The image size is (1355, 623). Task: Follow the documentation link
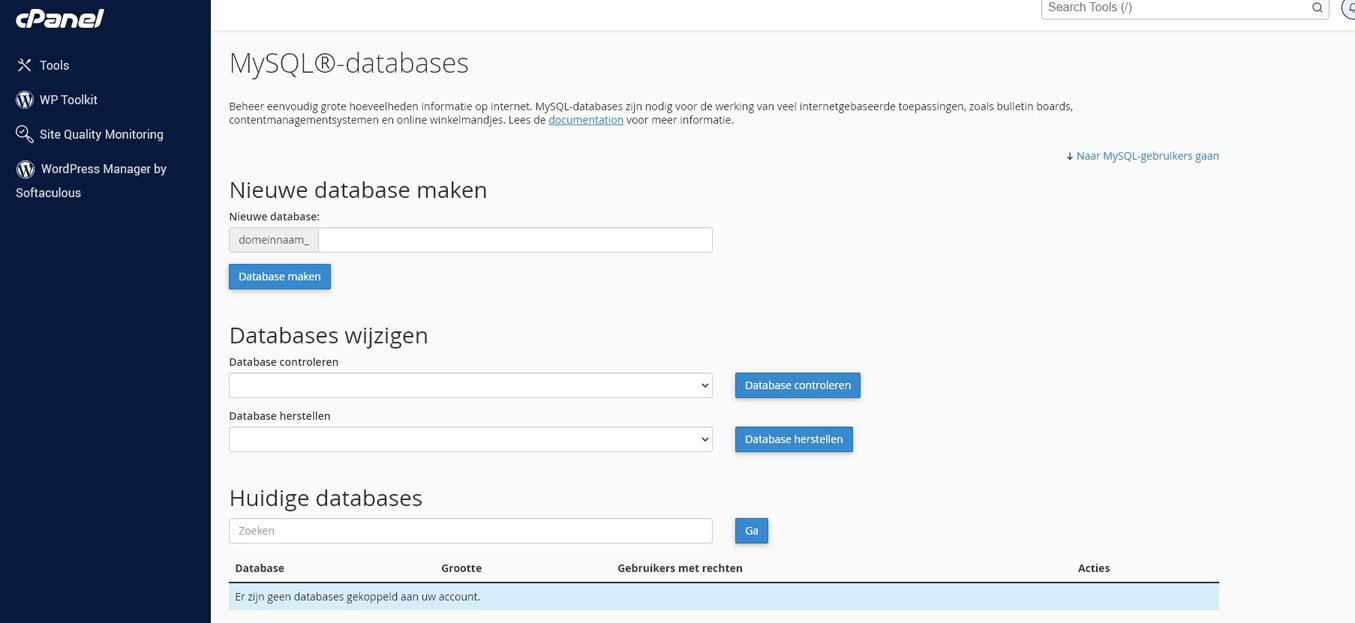coord(586,120)
